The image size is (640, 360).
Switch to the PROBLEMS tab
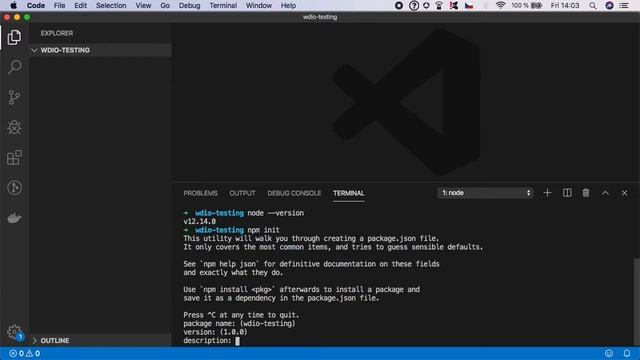coord(200,193)
